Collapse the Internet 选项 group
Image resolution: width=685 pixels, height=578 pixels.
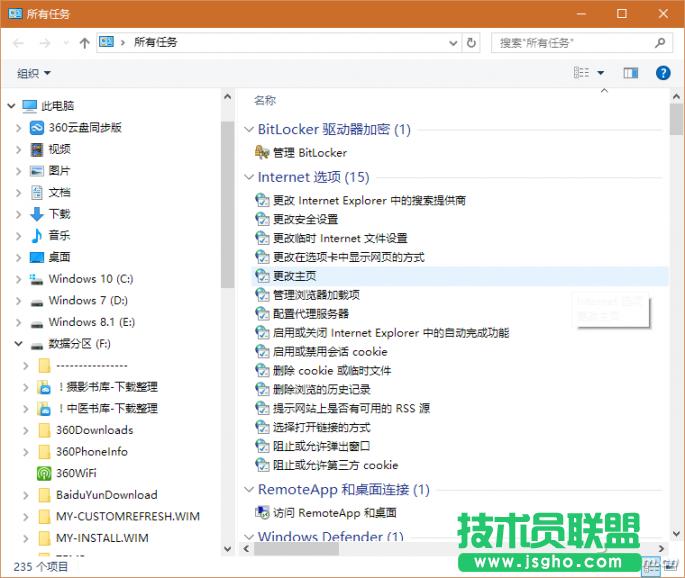click(249, 178)
